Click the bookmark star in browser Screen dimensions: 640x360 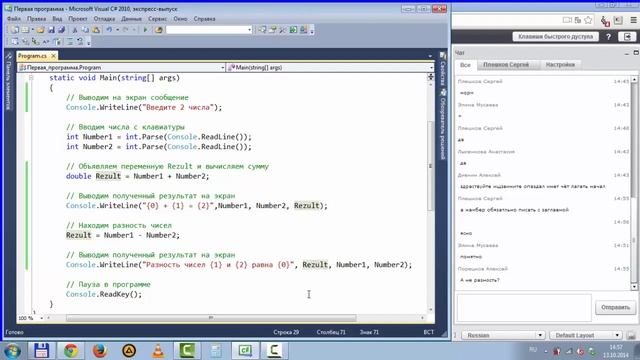click(x=588, y=20)
